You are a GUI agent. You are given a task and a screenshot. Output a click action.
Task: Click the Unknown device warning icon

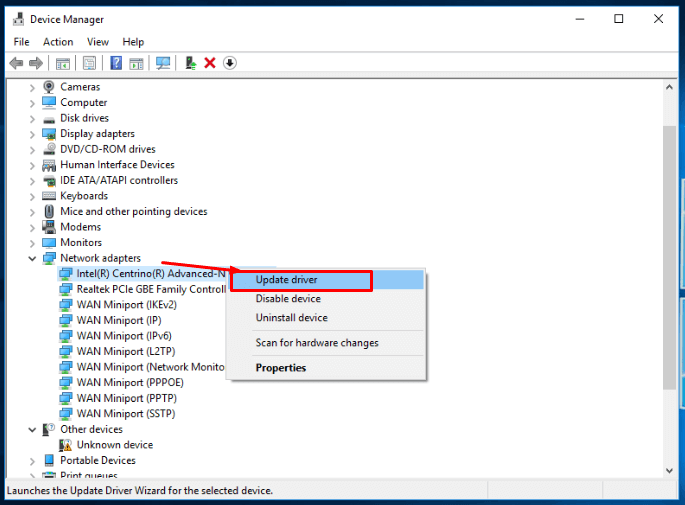66,445
